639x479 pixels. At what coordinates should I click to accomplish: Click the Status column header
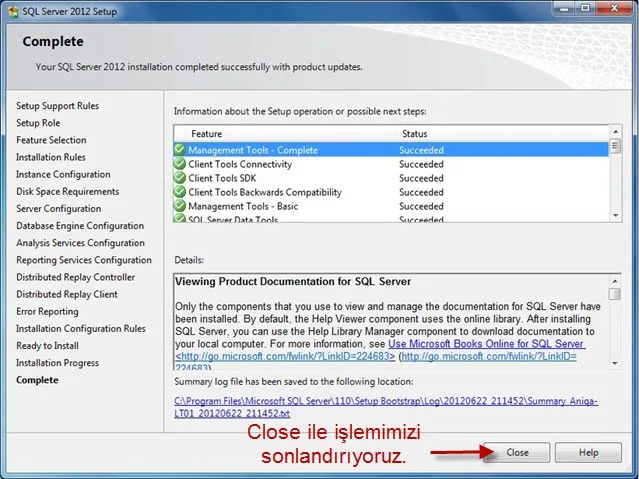(503, 134)
